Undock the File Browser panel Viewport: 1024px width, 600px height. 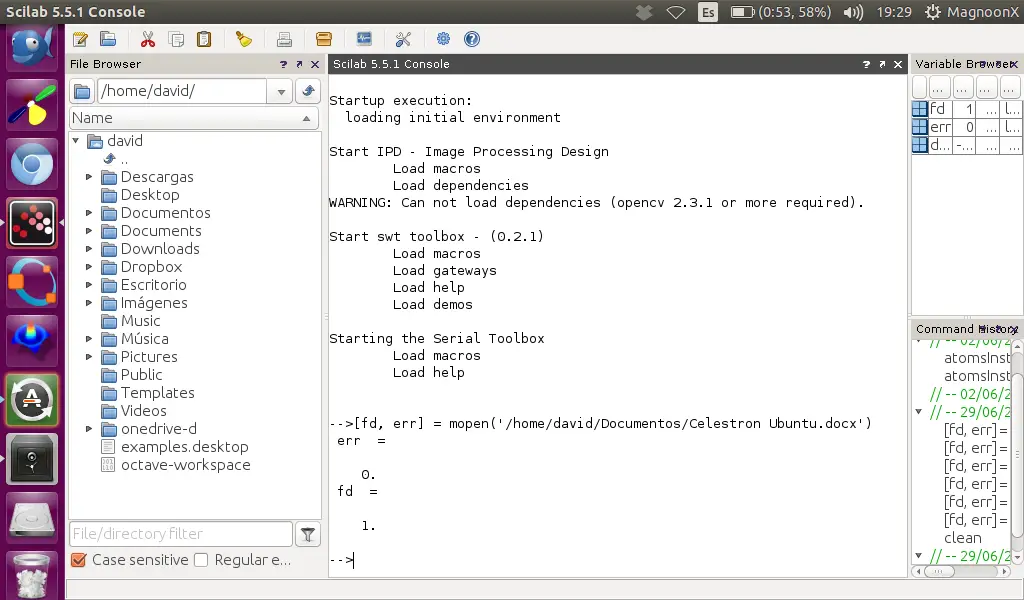click(299, 64)
